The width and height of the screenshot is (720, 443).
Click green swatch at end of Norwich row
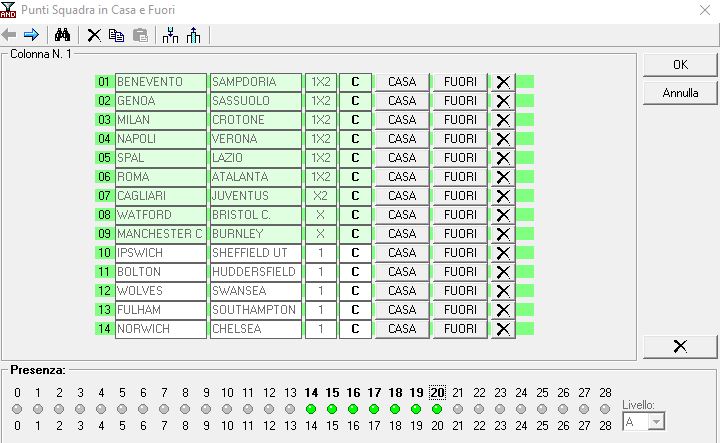[525, 329]
